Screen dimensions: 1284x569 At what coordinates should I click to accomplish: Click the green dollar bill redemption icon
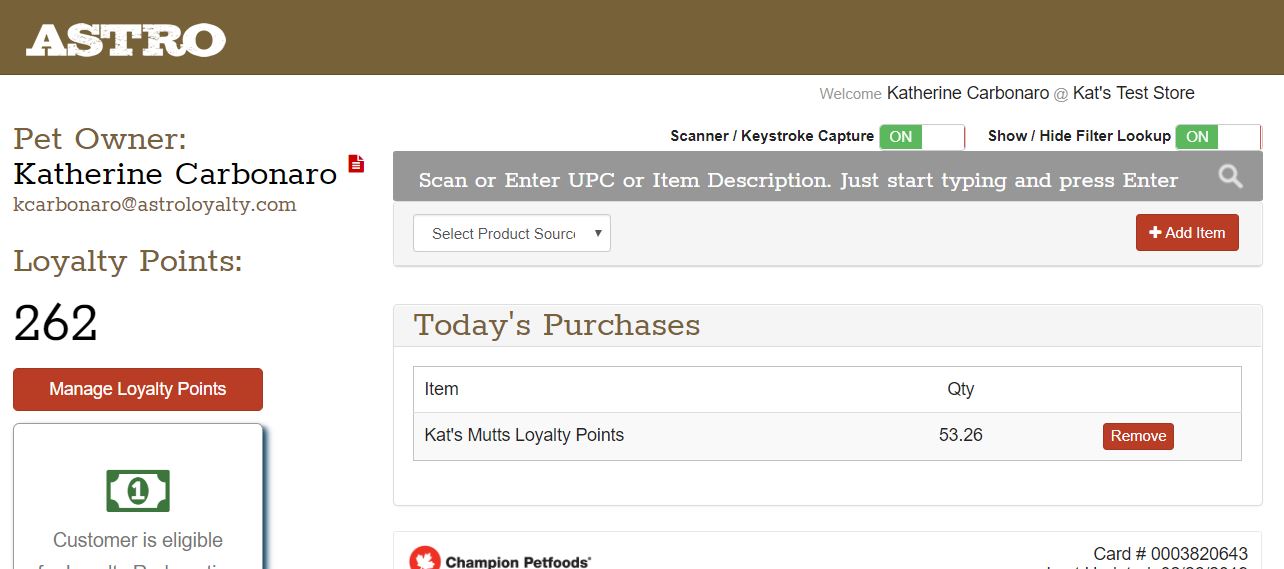[138, 491]
